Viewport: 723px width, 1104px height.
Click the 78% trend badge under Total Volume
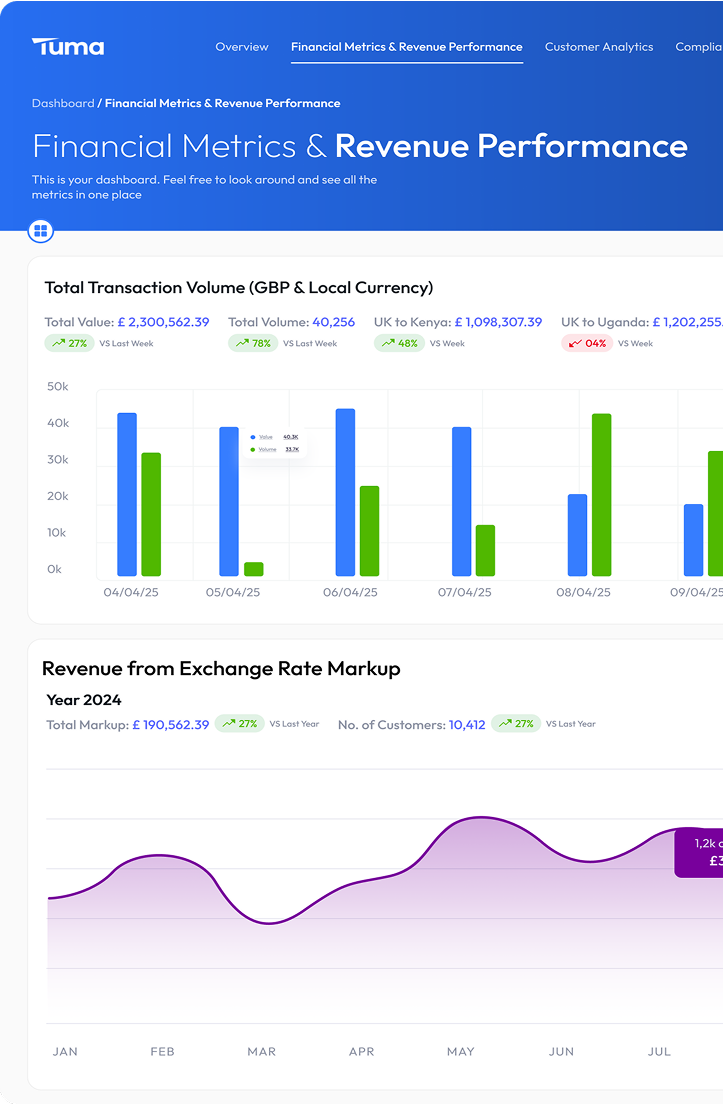[252, 343]
